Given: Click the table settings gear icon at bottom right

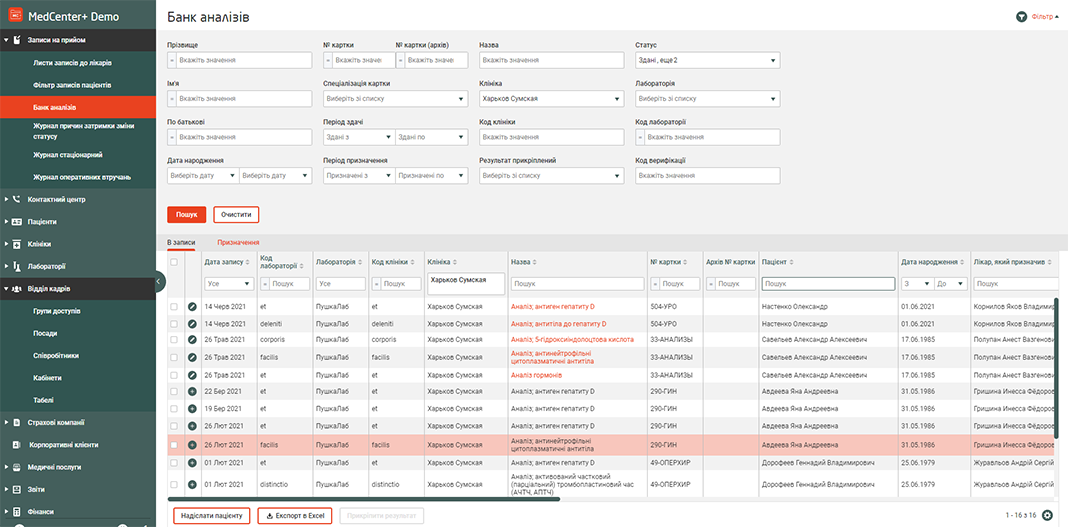Looking at the screenshot, I should coord(1047,516).
